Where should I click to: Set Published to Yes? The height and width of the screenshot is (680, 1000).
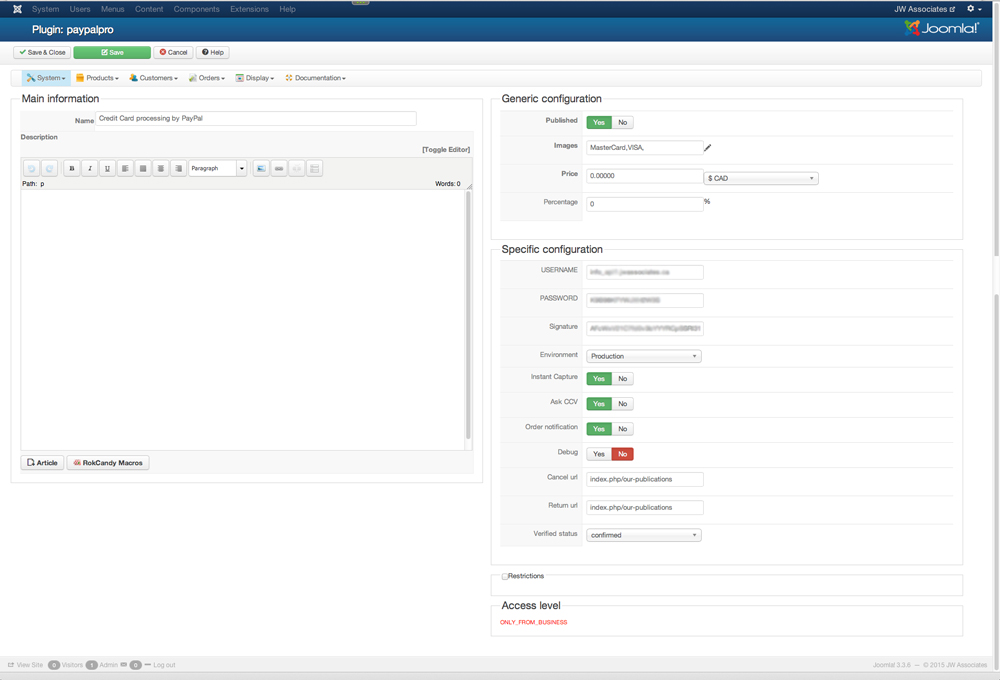599,122
